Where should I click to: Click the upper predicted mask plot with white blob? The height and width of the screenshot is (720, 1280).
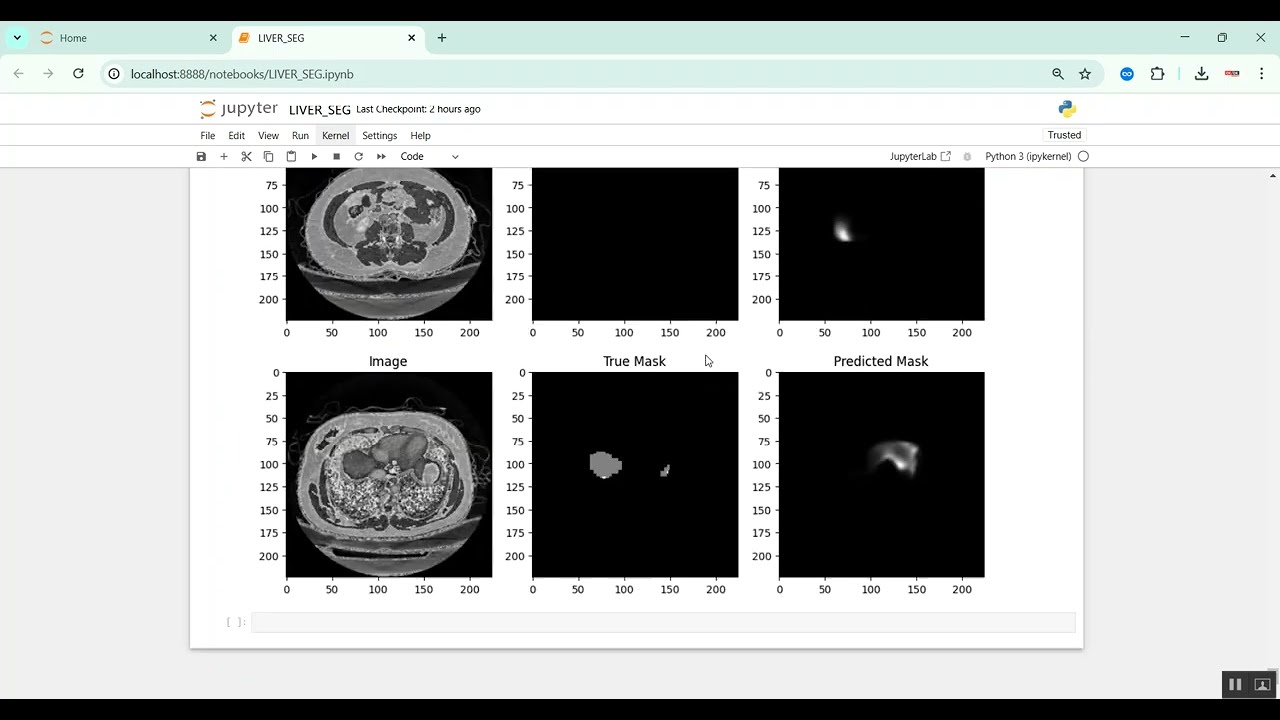pos(881,244)
